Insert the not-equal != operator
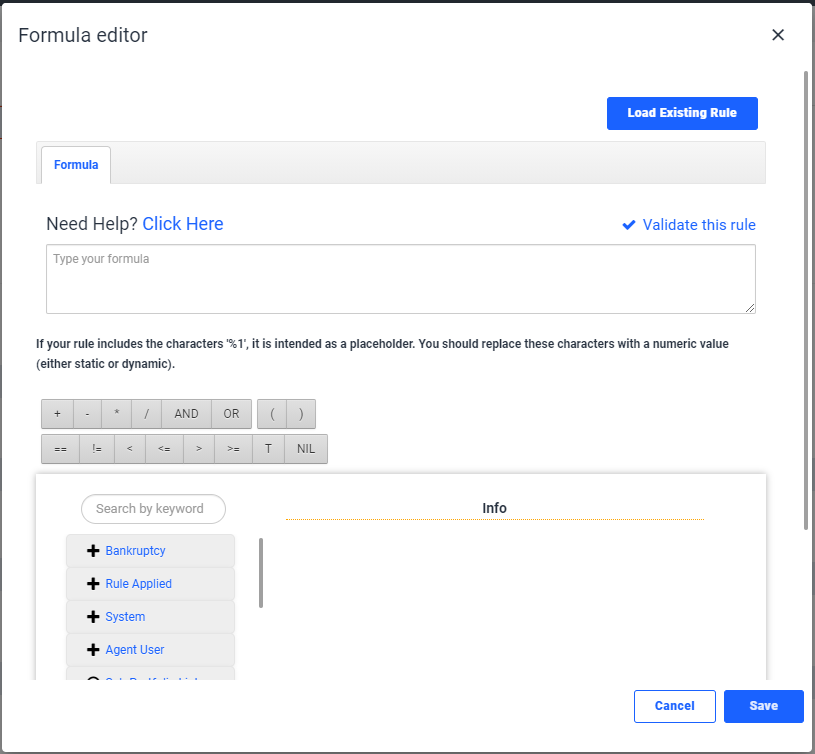Image resolution: width=815 pixels, height=754 pixels. pyautogui.click(x=97, y=448)
